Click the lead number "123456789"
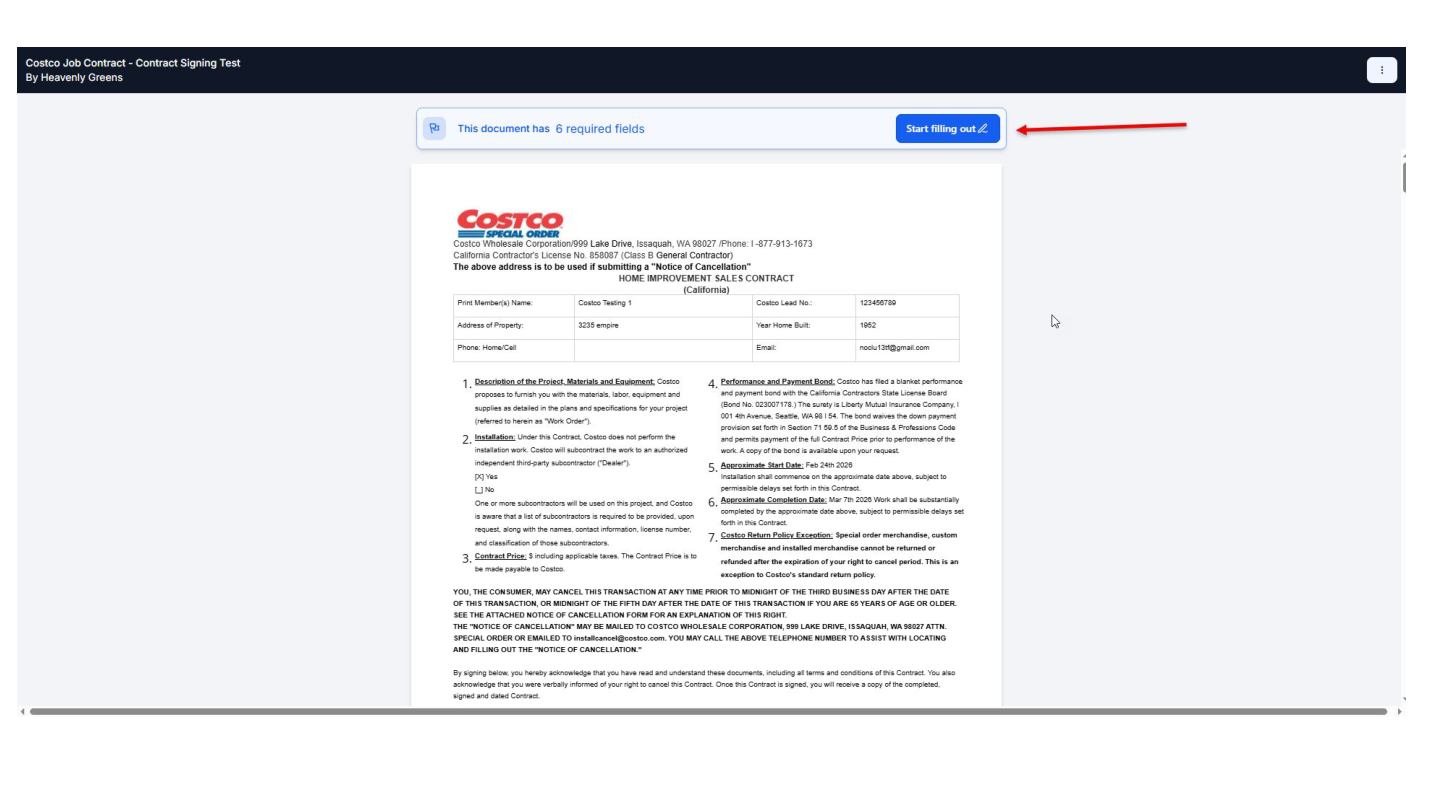The height and width of the screenshot is (810, 1440). click(877, 302)
